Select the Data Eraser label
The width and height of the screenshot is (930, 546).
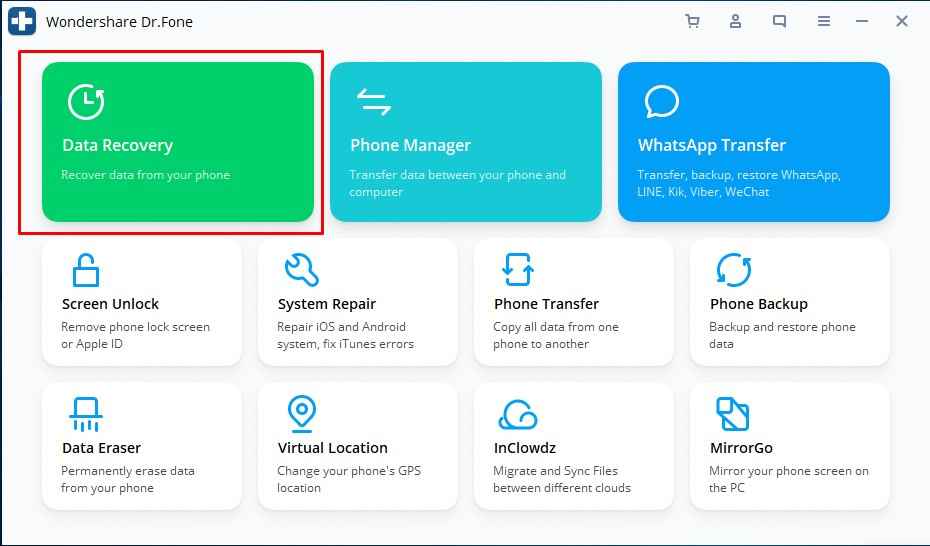pyautogui.click(x=101, y=448)
